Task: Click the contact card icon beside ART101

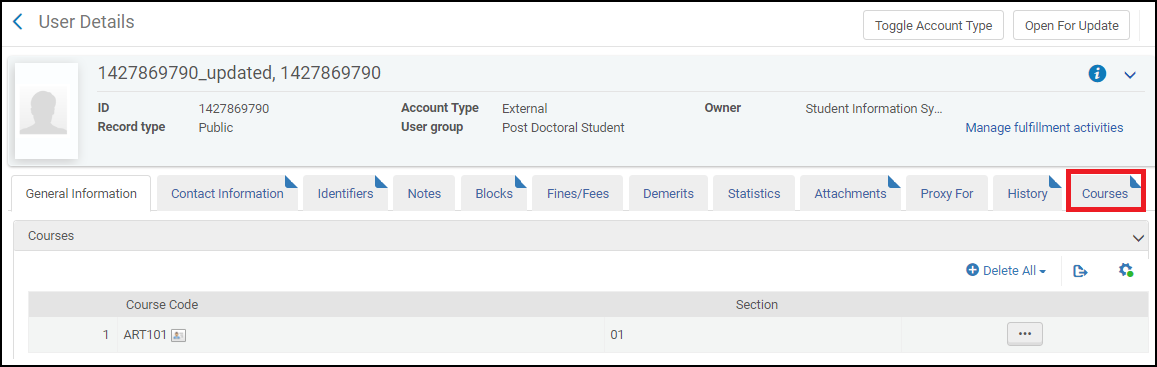Action: [178, 335]
